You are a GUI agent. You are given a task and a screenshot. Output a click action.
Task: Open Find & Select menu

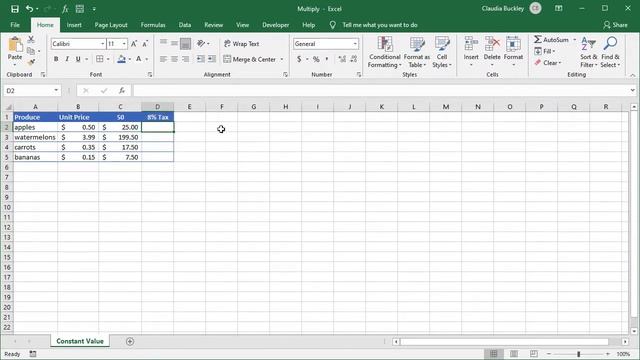click(610, 52)
